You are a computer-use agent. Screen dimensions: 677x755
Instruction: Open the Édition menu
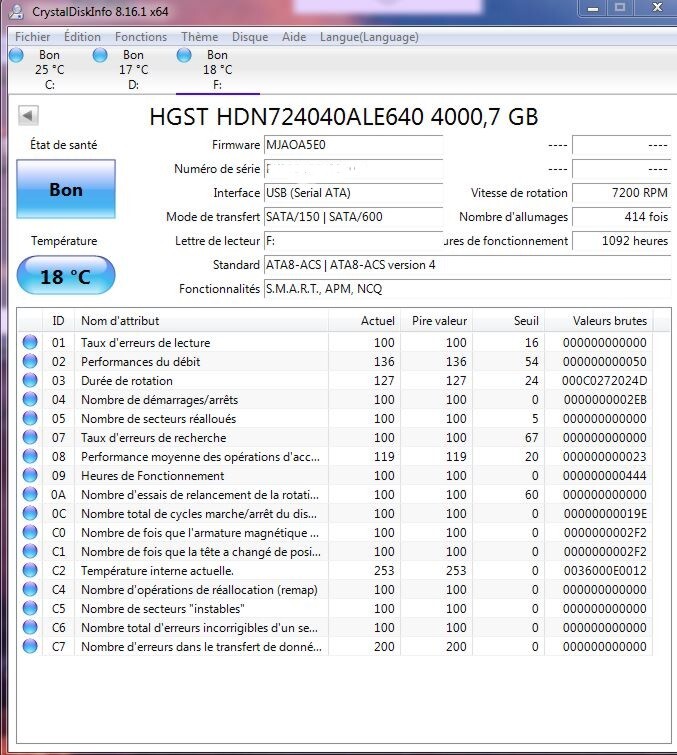(x=82, y=37)
